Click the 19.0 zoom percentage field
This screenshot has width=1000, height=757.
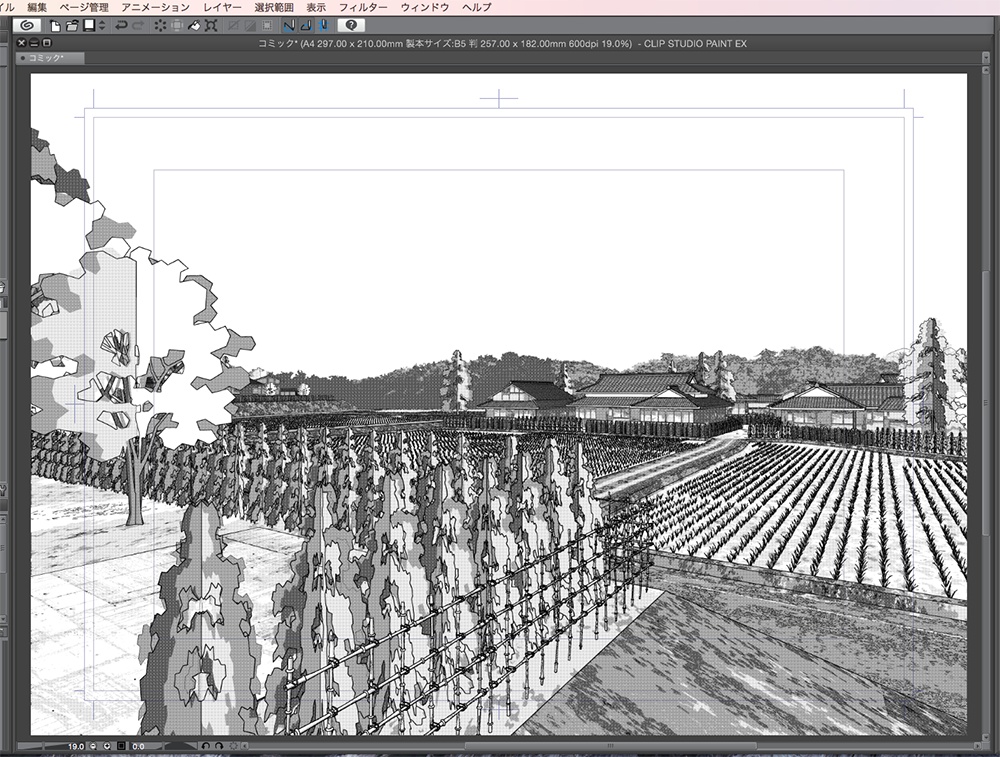click(x=76, y=745)
